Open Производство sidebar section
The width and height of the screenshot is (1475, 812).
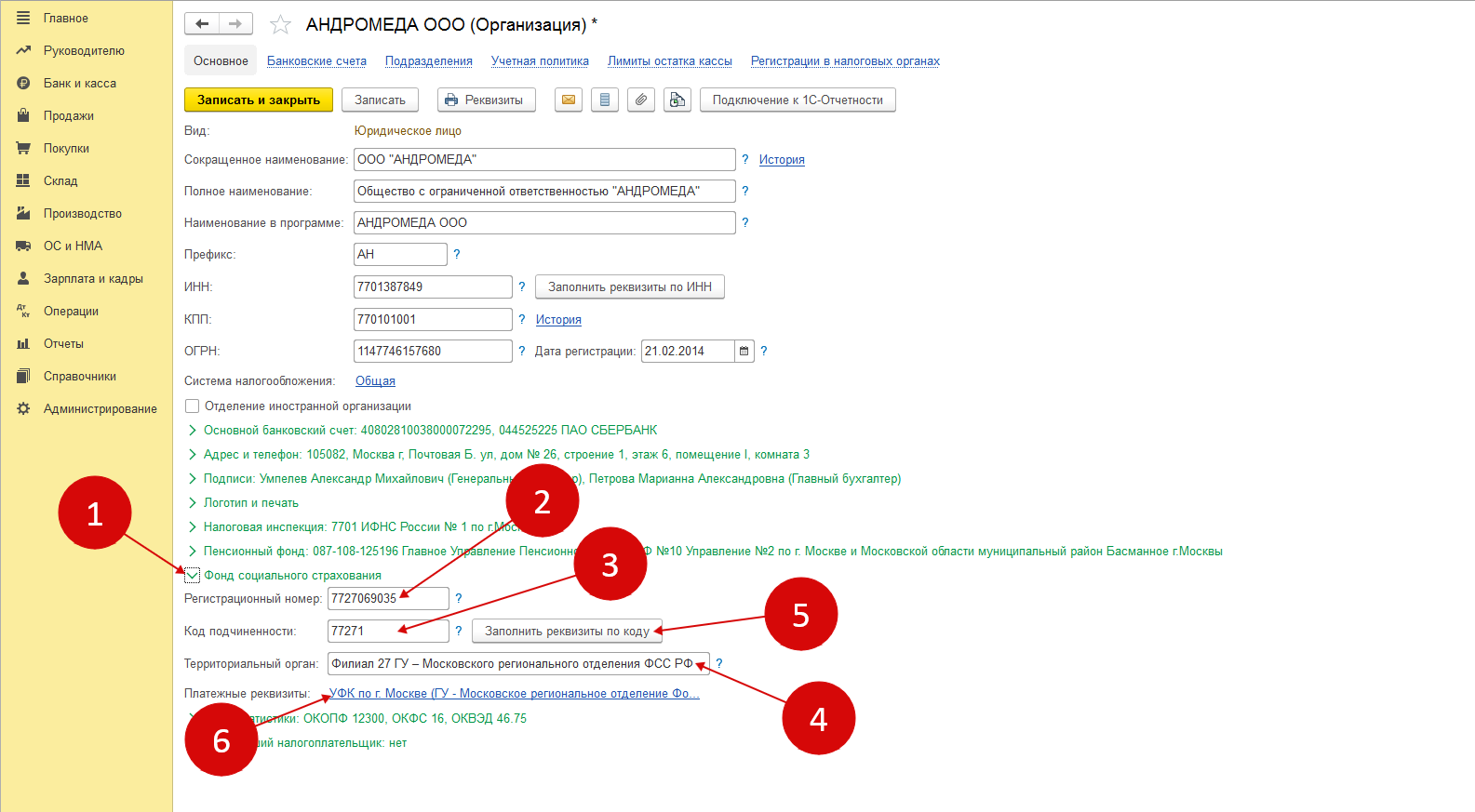click(83, 214)
